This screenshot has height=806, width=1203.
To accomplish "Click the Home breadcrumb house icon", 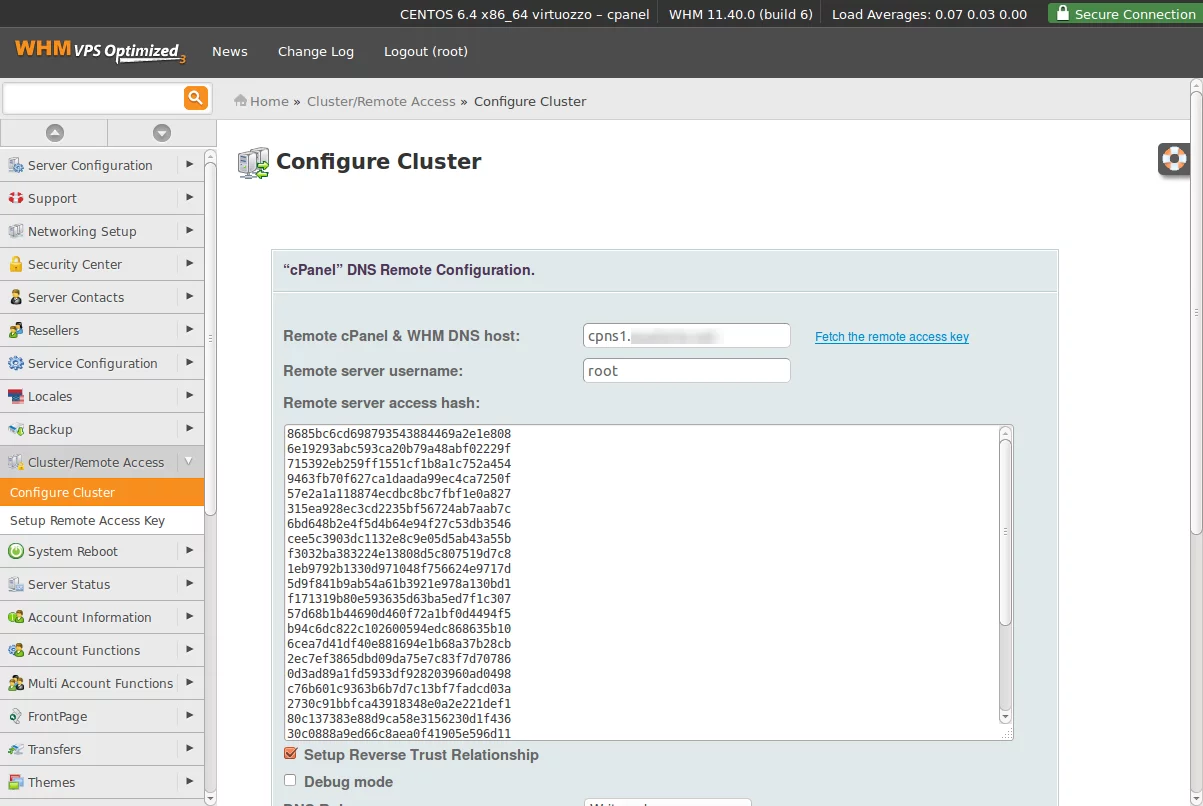I will click(x=240, y=100).
